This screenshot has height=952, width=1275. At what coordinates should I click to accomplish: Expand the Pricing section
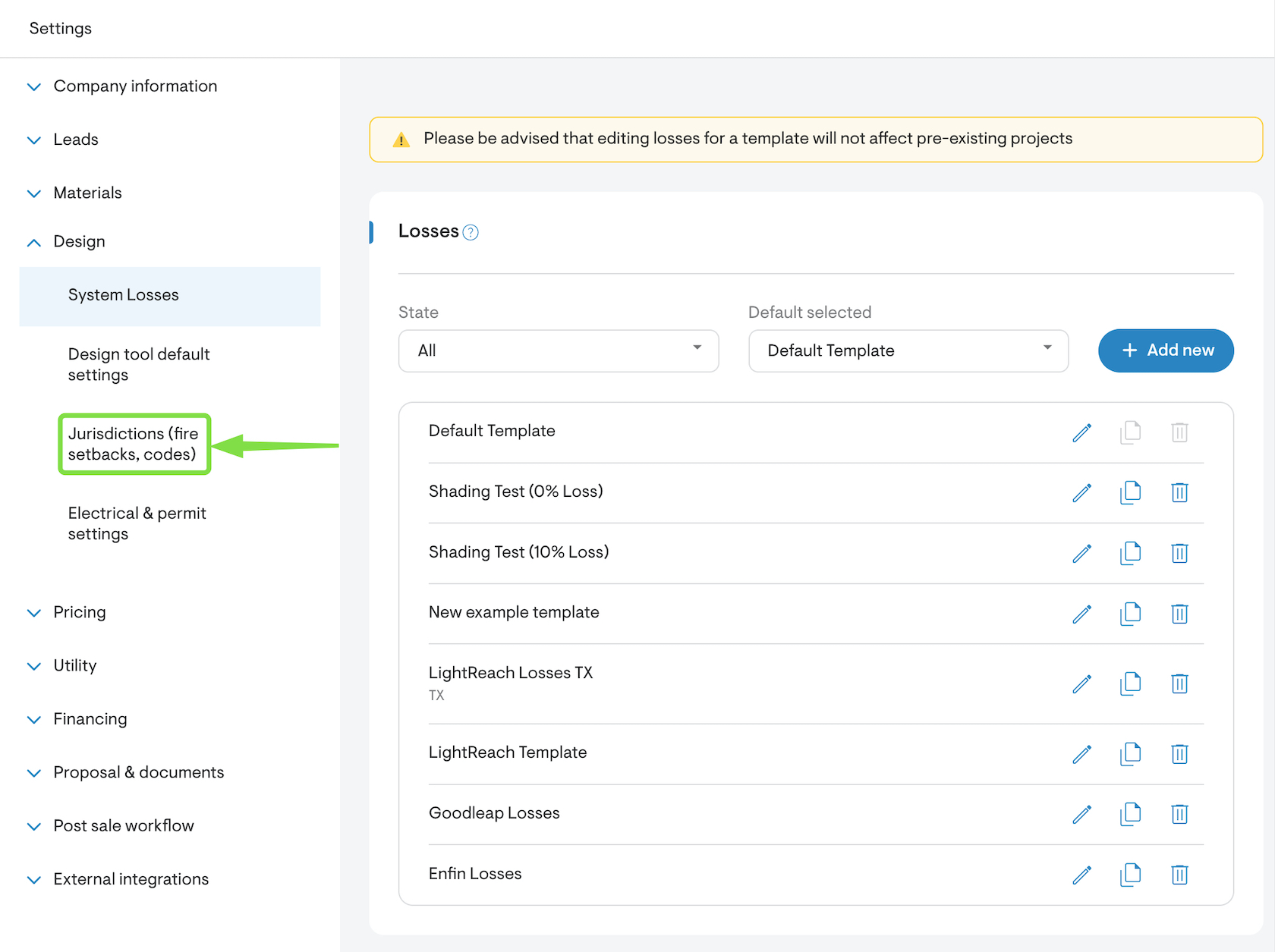[x=79, y=612]
